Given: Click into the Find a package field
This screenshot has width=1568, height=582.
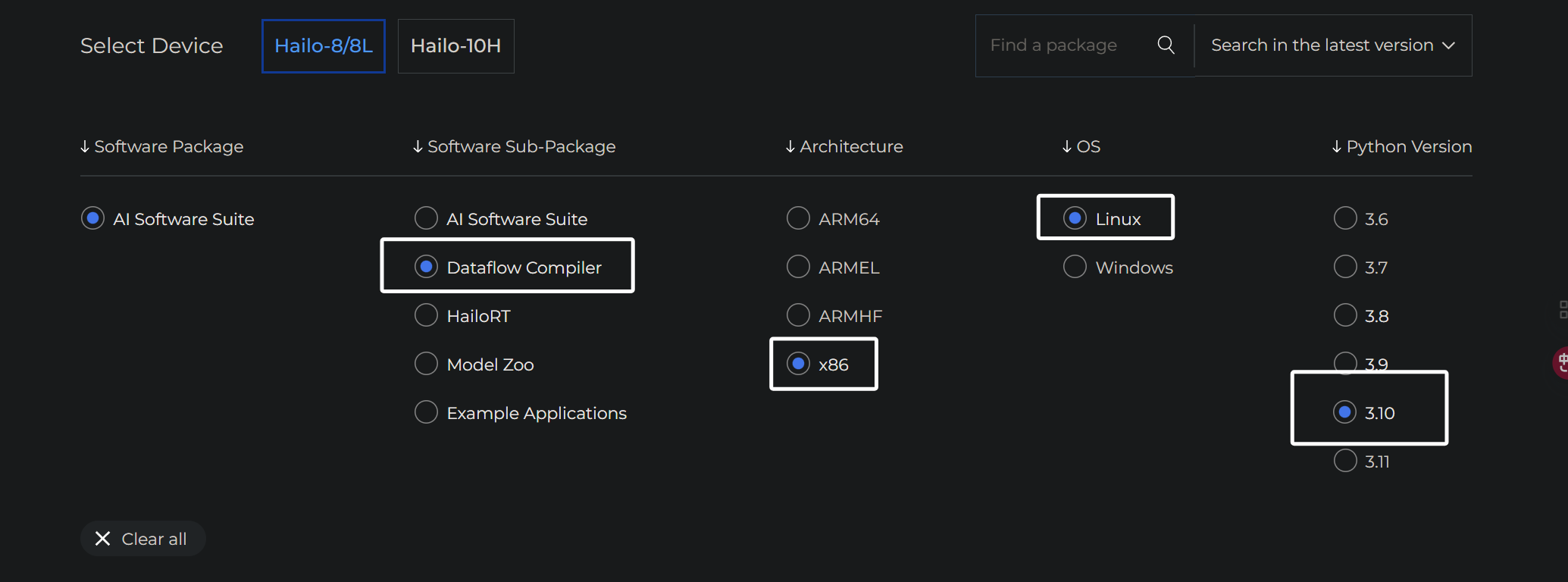Looking at the screenshot, I should [x=1065, y=45].
